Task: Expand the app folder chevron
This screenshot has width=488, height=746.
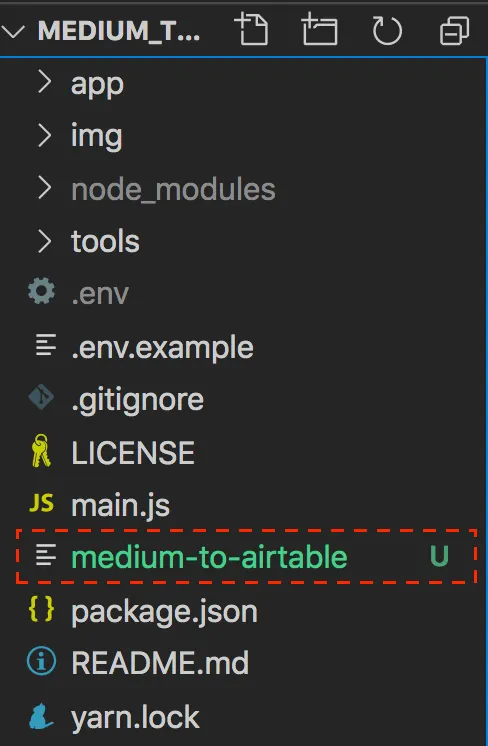Action: [x=44, y=82]
